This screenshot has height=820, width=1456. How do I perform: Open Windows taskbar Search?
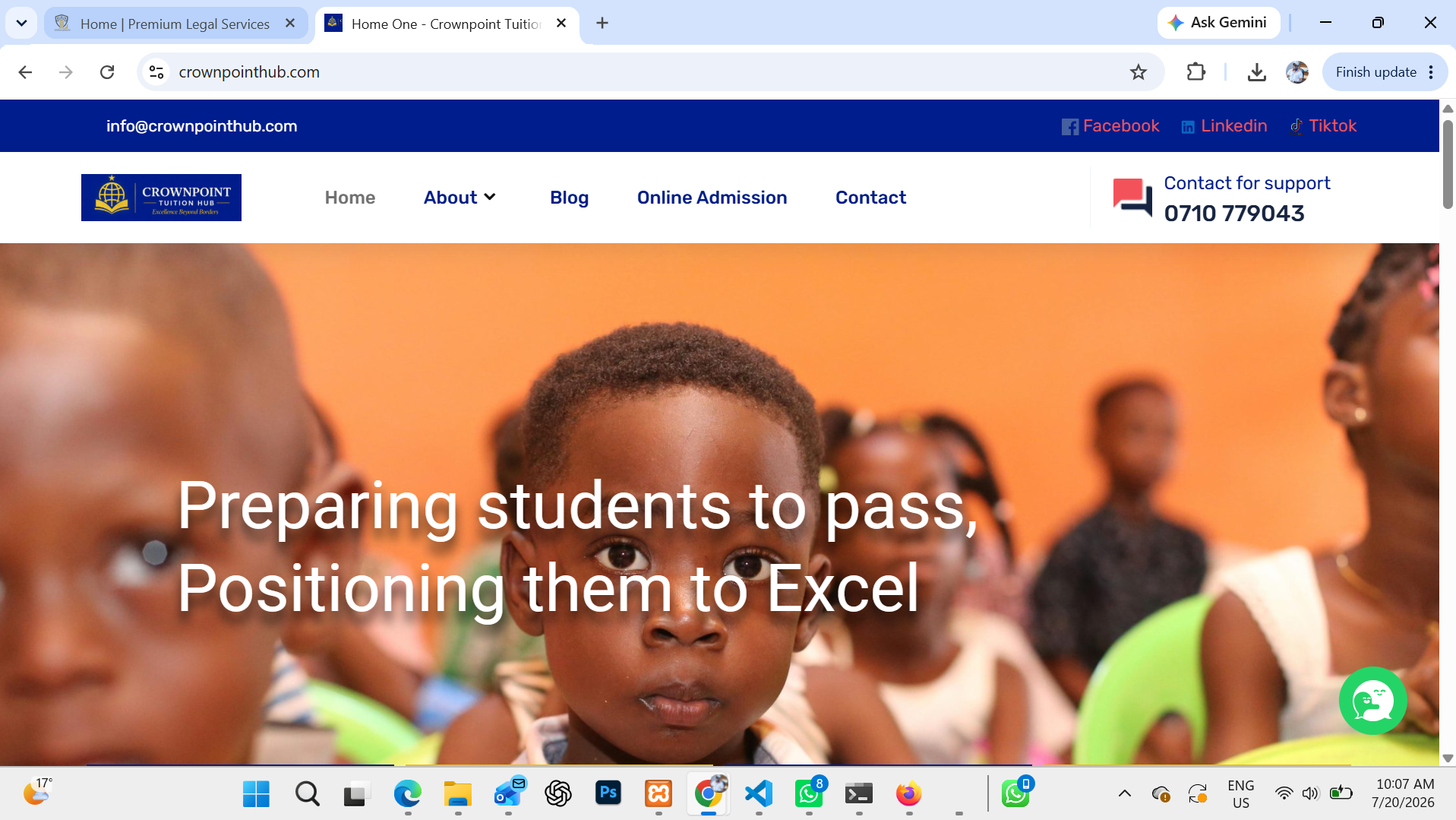coord(307,794)
